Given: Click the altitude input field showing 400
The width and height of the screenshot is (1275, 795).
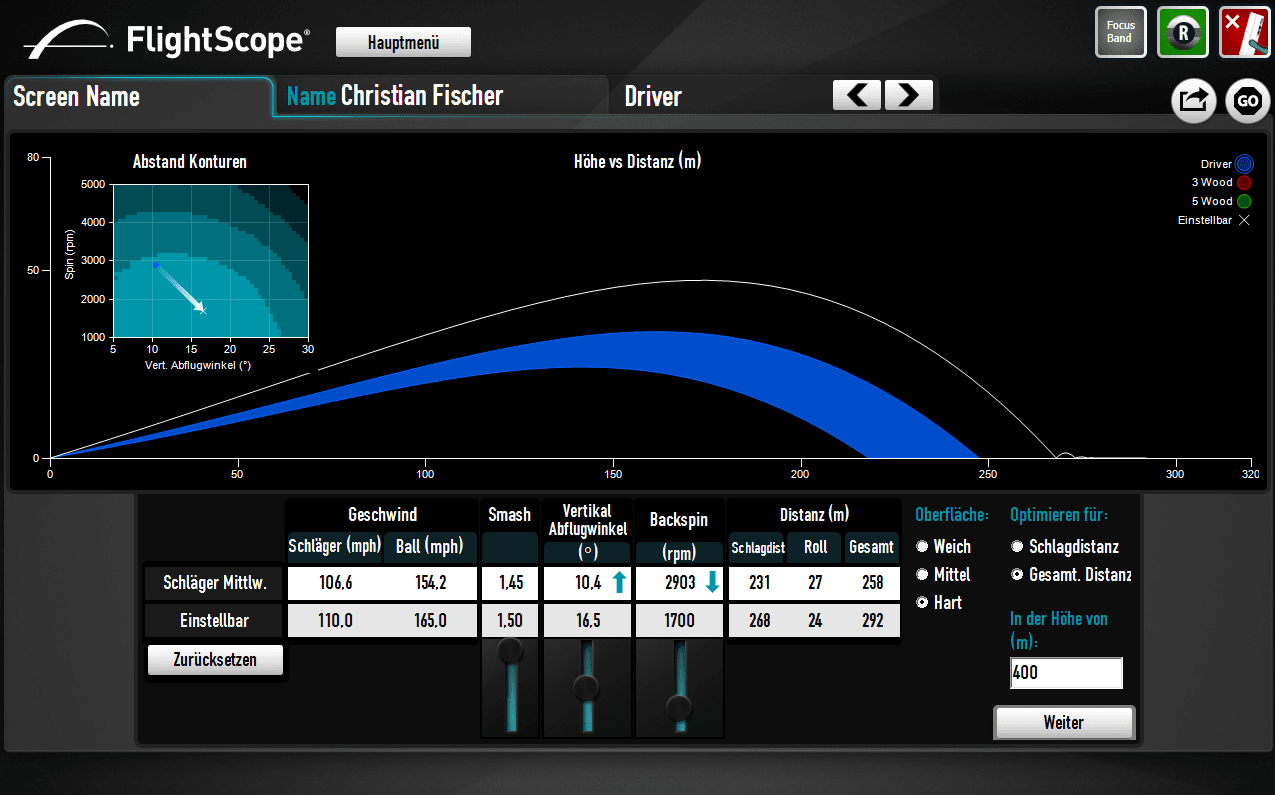Looking at the screenshot, I should (1065, 673).
